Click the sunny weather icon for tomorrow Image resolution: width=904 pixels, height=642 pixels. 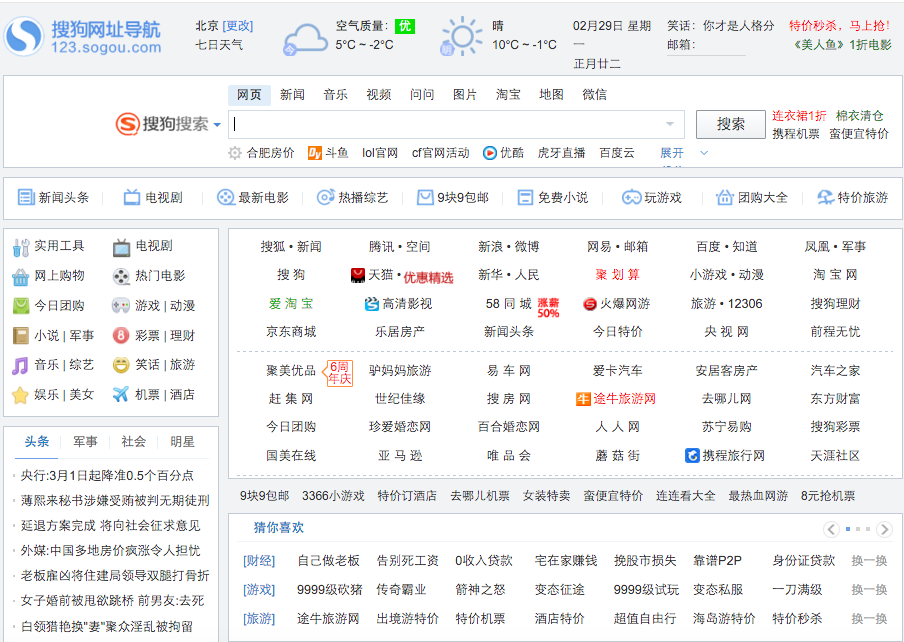point(461,36)
